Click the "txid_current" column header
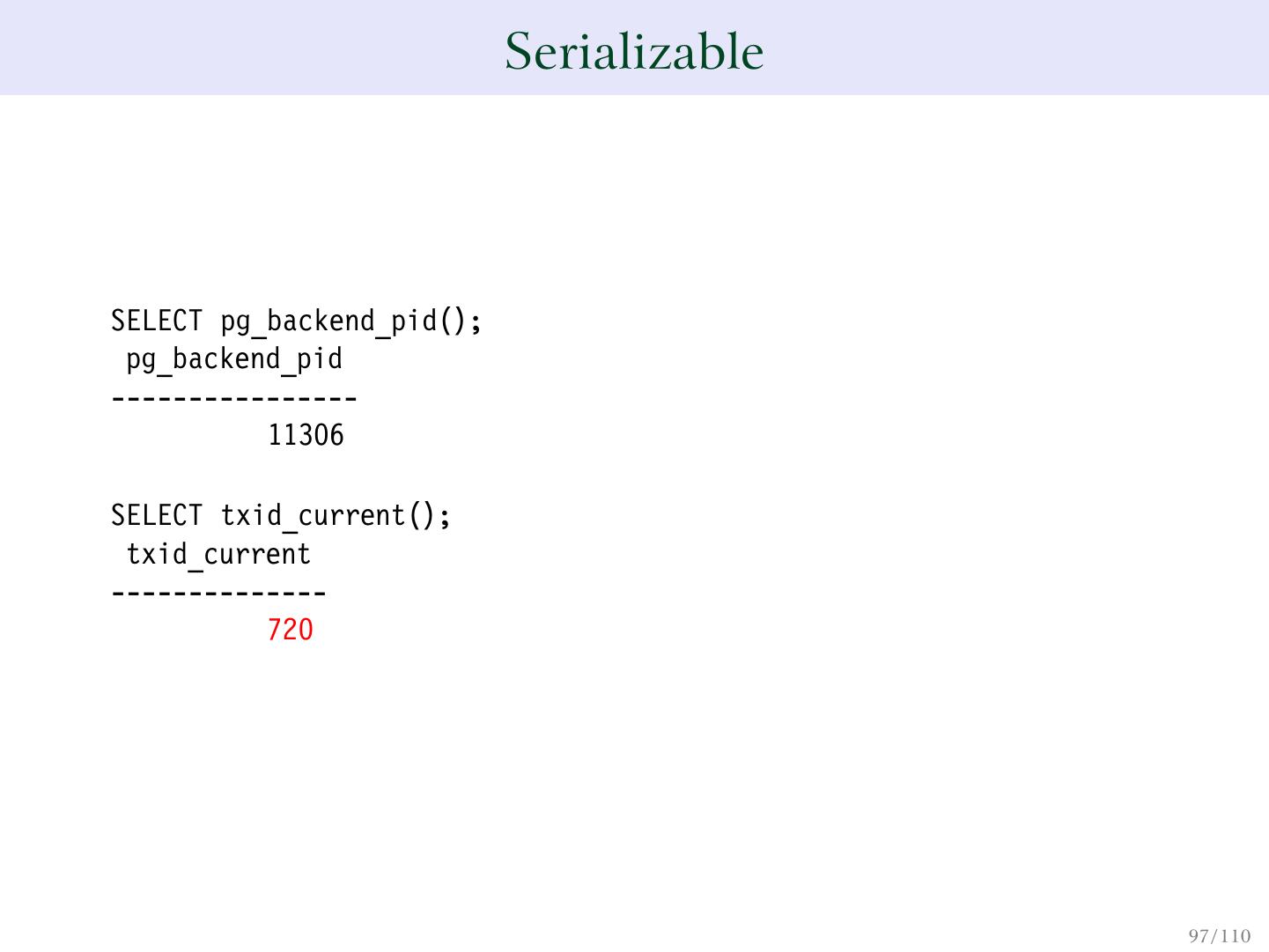The height and width of the screenshot is (952, 1269). point(218,554)
